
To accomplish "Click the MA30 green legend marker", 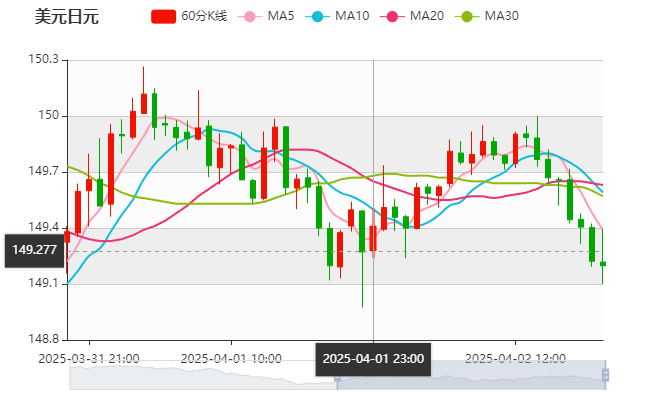I will point(465,16).
